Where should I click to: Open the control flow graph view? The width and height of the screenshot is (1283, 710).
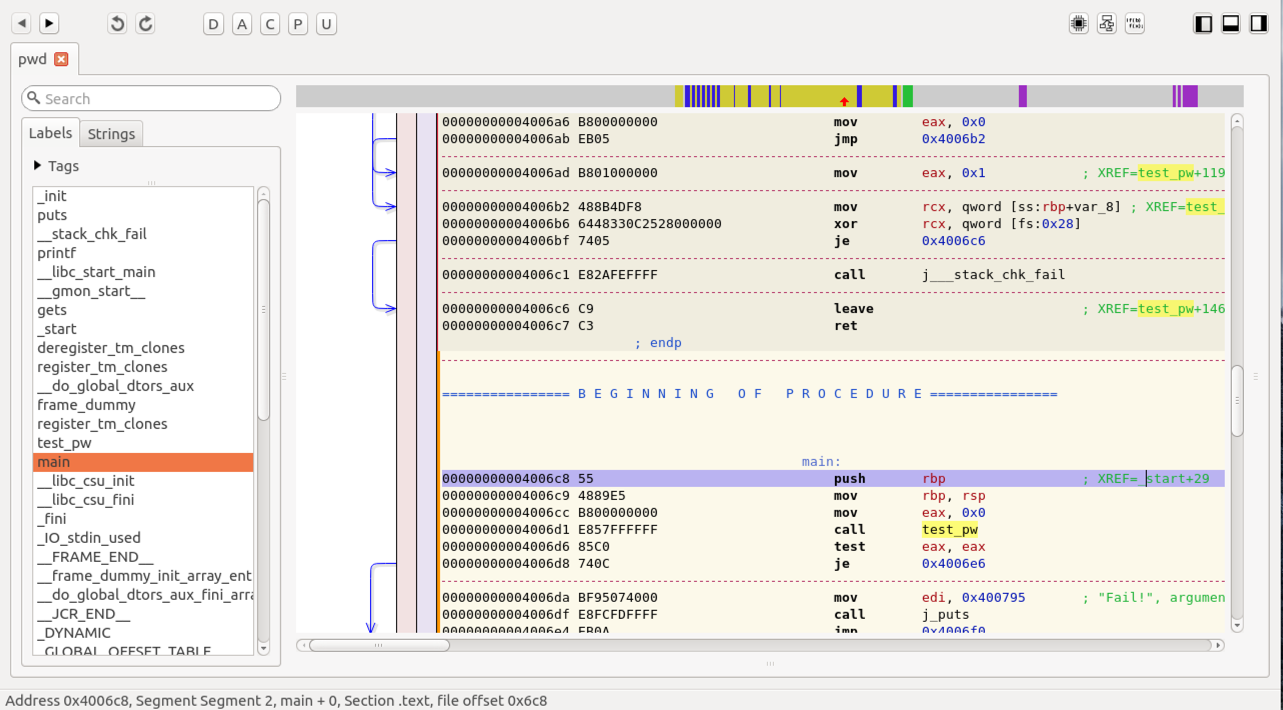point(1106,24)
